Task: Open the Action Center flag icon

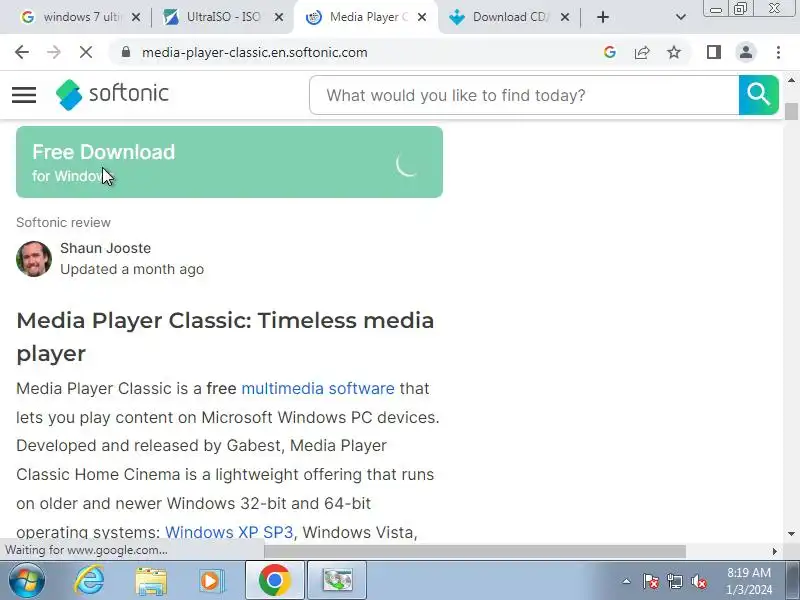Action: coord(650,581)
